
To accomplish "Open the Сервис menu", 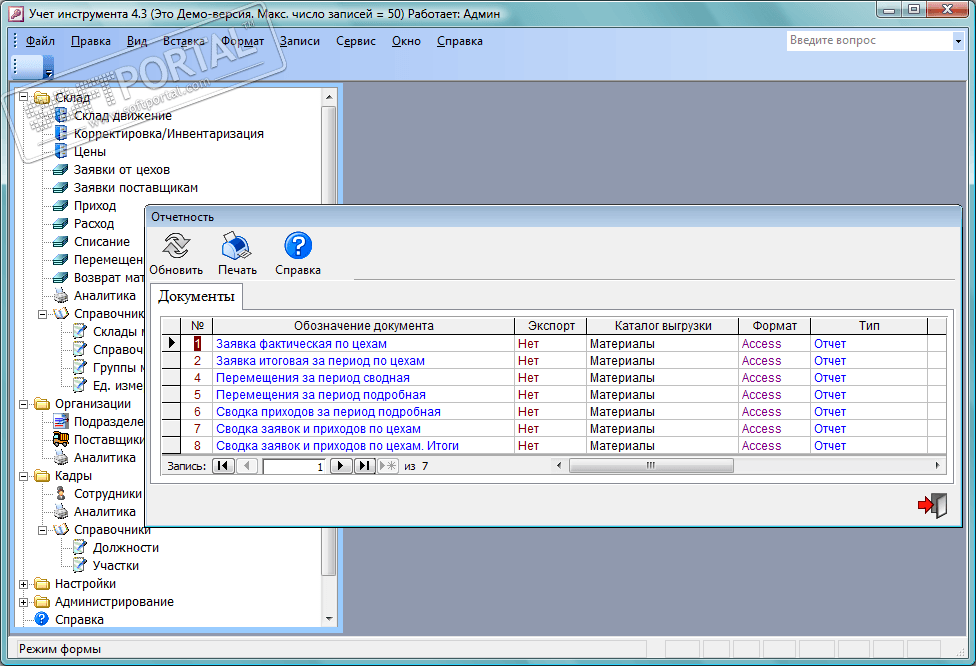I will coord(356,41).
